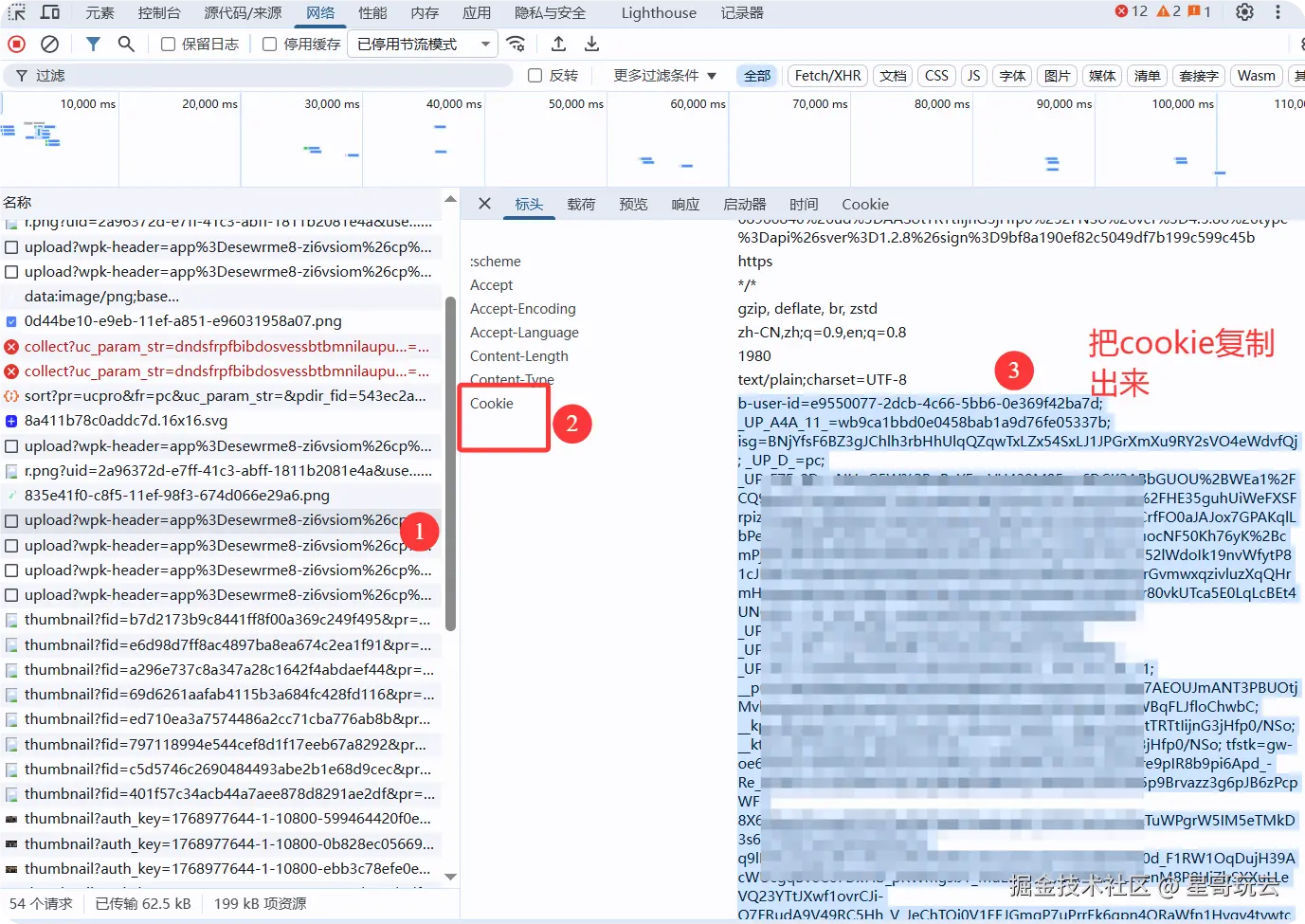
Task: Open the 应用 panel tab
Action: click(x=477, y=12)
